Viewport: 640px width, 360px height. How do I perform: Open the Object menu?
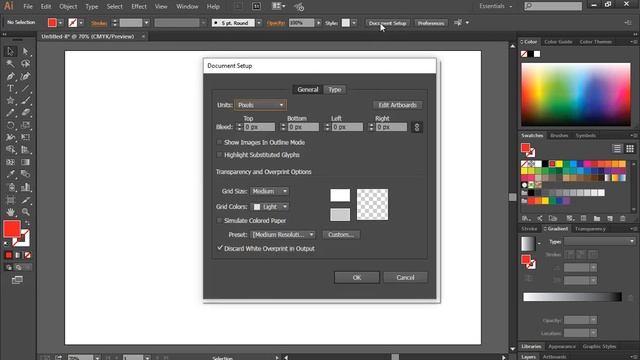68,7
